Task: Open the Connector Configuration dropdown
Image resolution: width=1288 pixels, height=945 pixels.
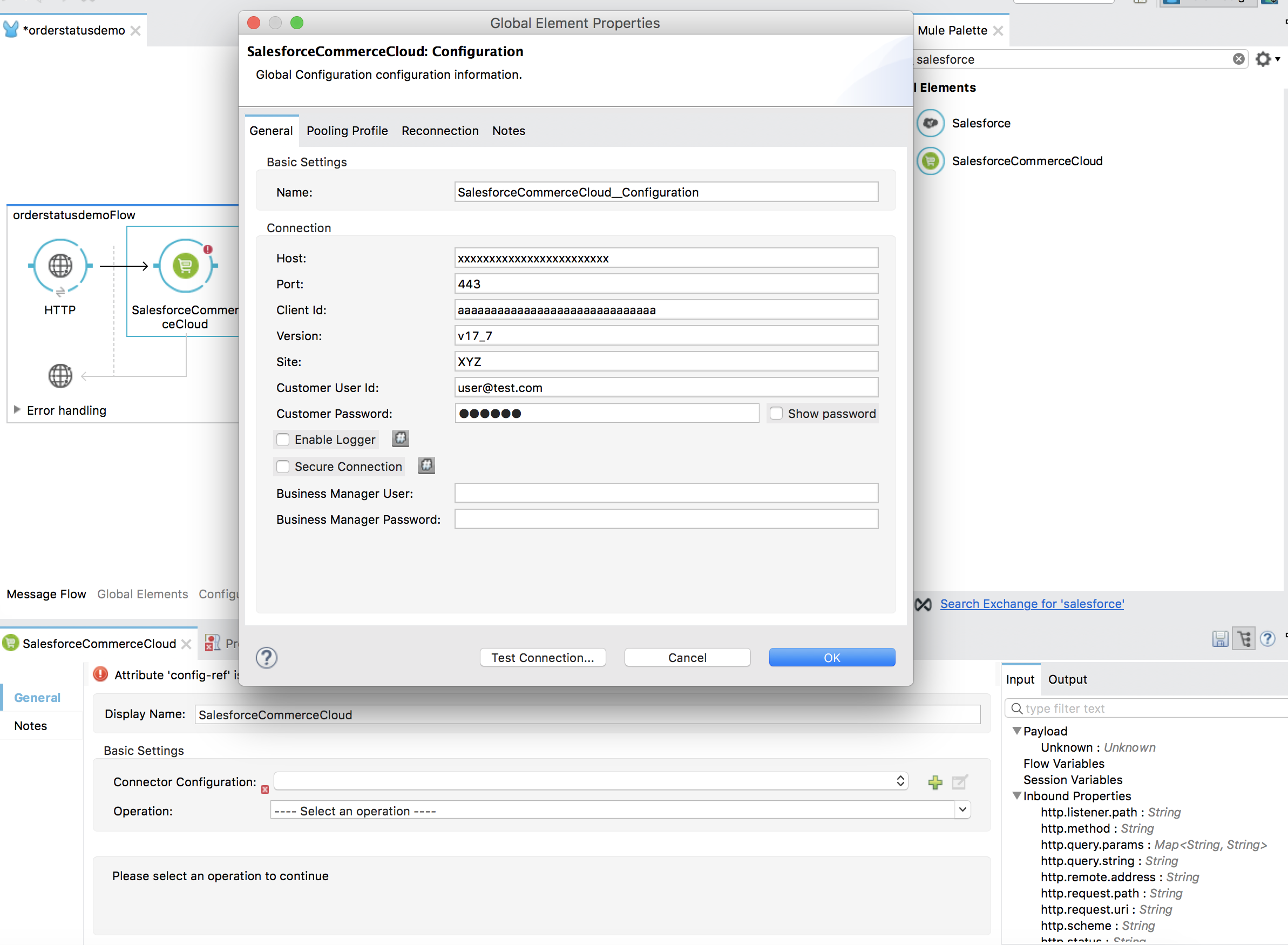Action: (x=590, y=781)
